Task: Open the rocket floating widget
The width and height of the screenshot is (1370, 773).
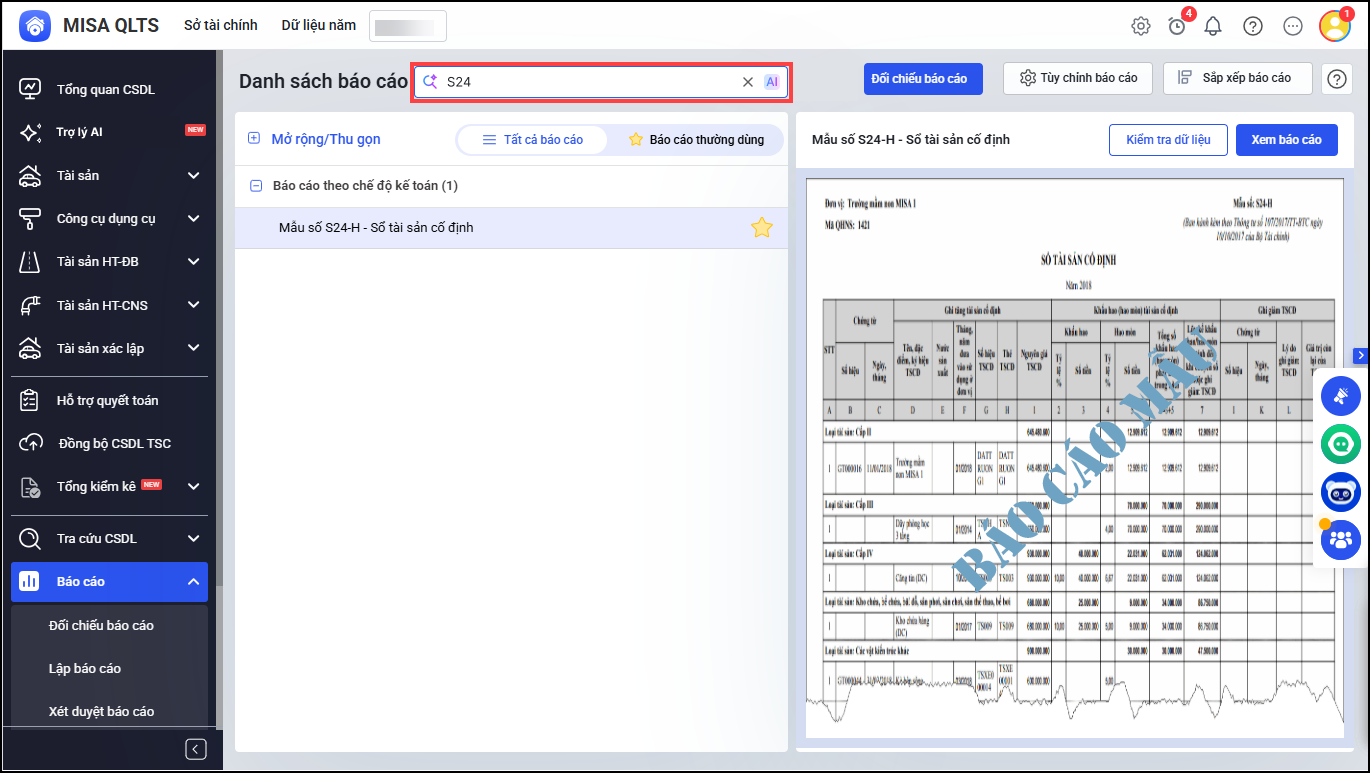Action: [x=1341, y=396]
